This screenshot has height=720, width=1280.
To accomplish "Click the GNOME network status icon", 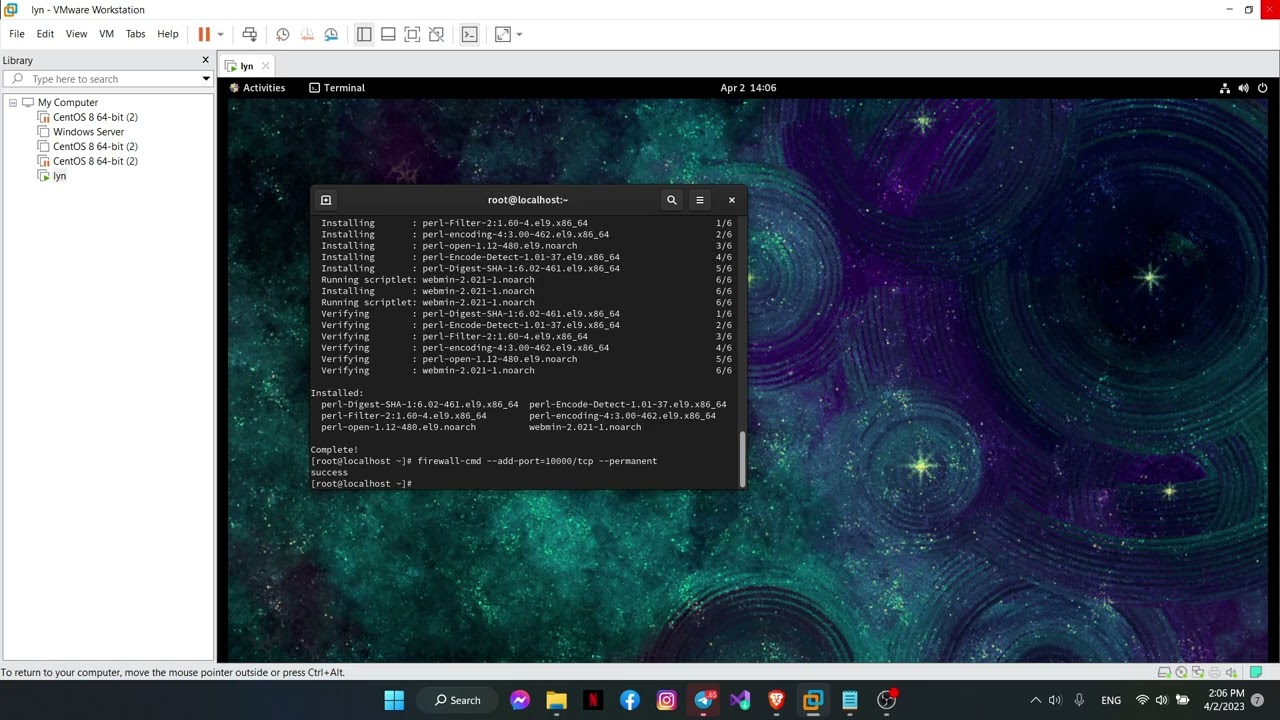I will (x=1225, y=88).
